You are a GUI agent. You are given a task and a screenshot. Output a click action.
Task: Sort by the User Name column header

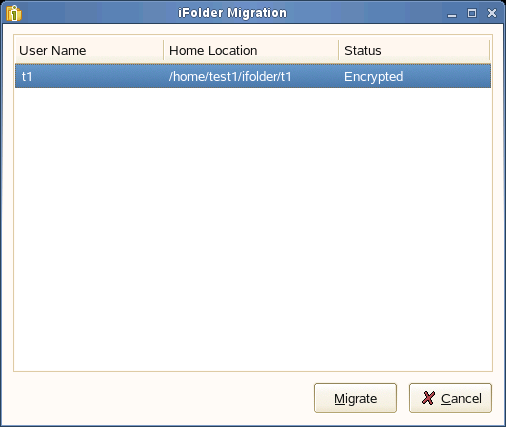coord(89,50)
